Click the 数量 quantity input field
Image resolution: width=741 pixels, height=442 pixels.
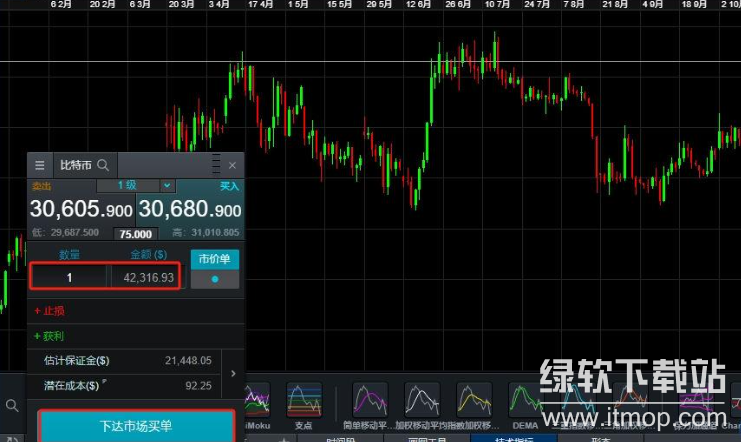coord(68,277)
